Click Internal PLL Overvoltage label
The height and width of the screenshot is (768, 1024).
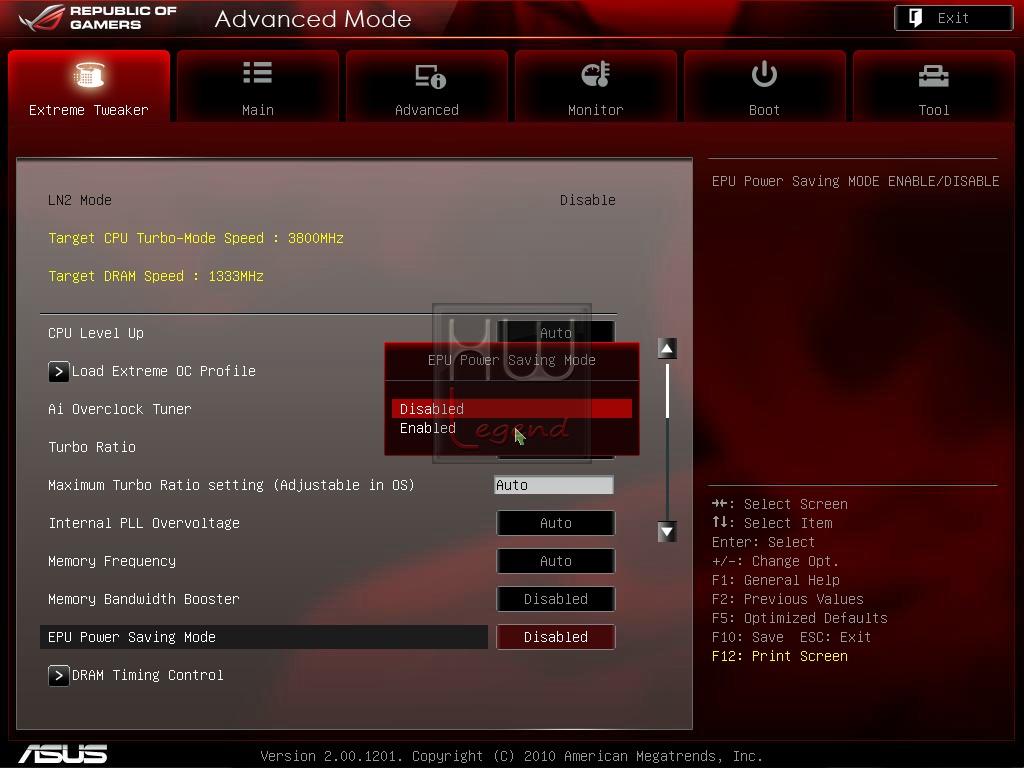(x=144, y=523)
